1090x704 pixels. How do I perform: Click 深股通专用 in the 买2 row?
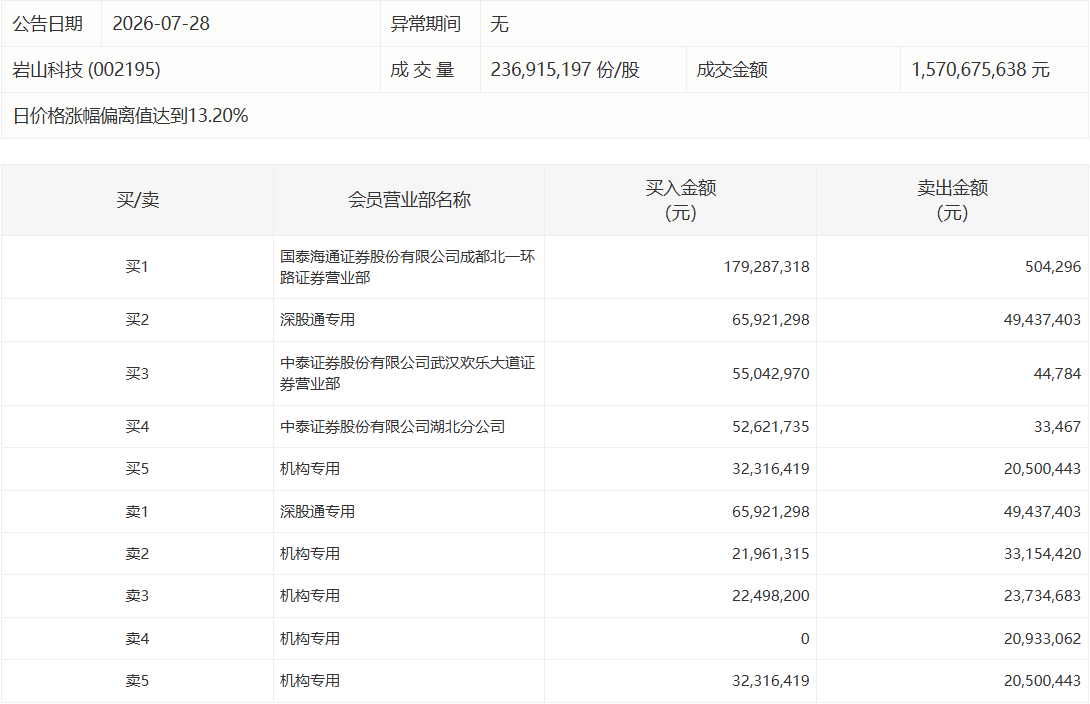coord(317,320)
